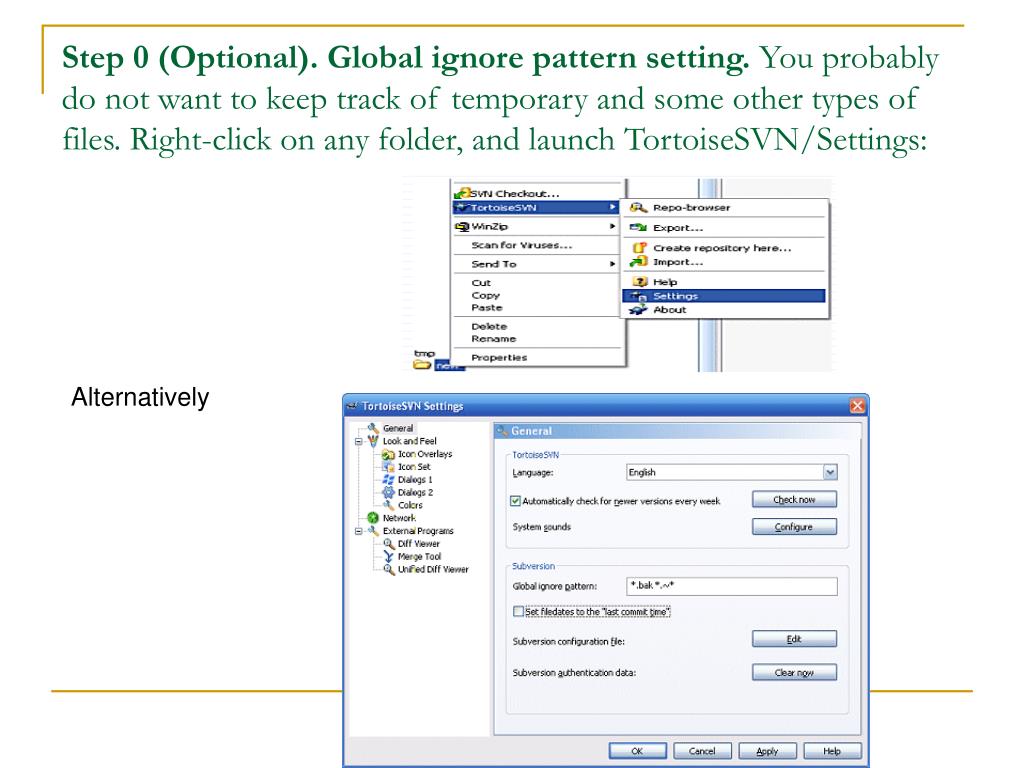1024x768 pixels.
Task: Click the Icon Overlays icon in tree
Action: [388, 454]
